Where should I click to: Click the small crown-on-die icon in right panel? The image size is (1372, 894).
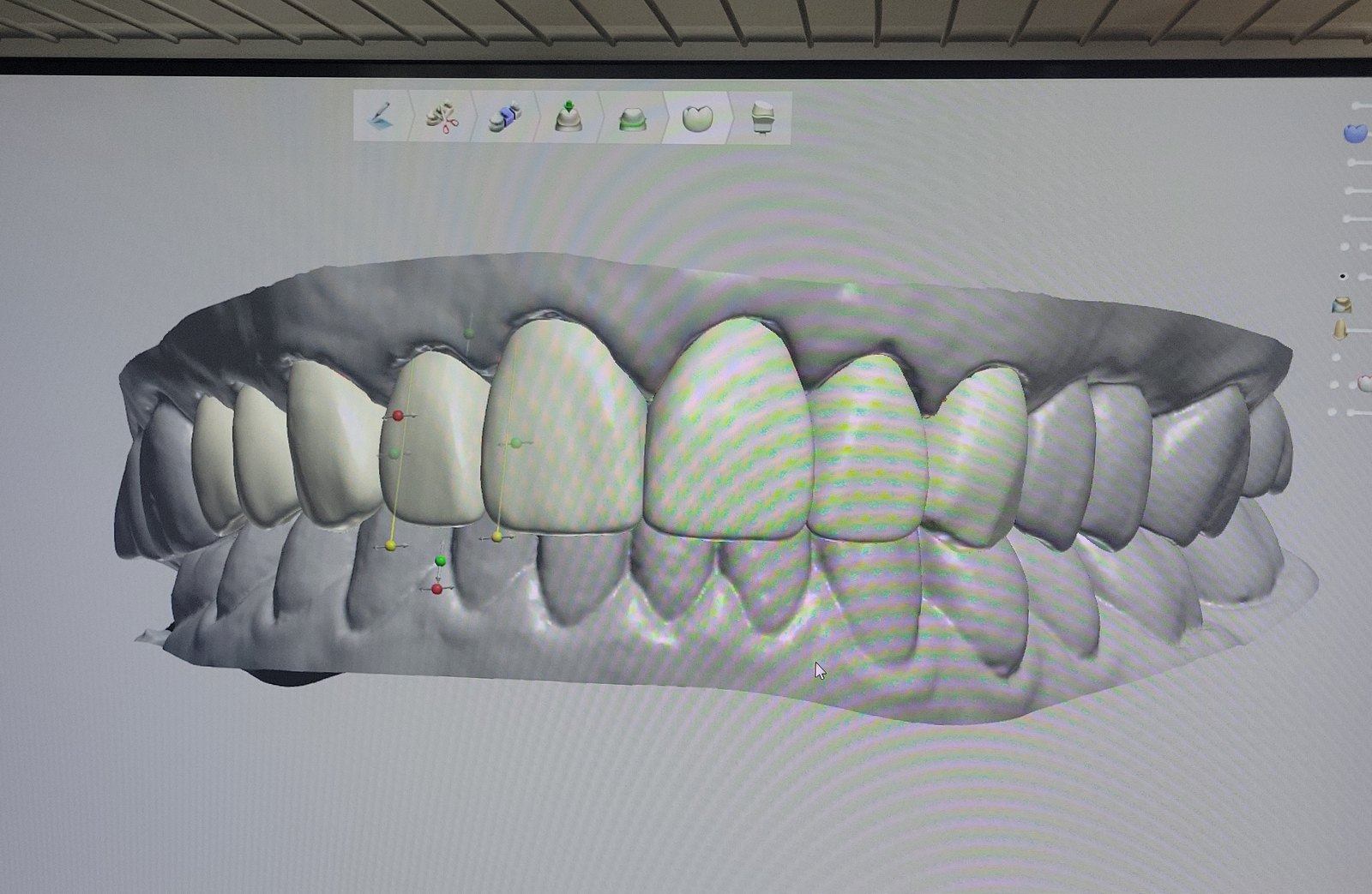point(1342,304)
